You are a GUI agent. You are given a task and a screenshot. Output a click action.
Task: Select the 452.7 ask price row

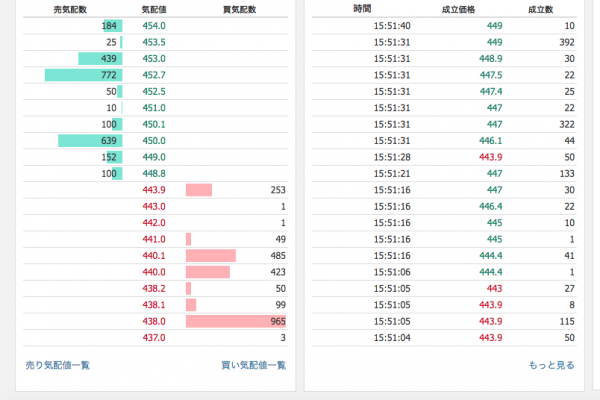point(155,75)
